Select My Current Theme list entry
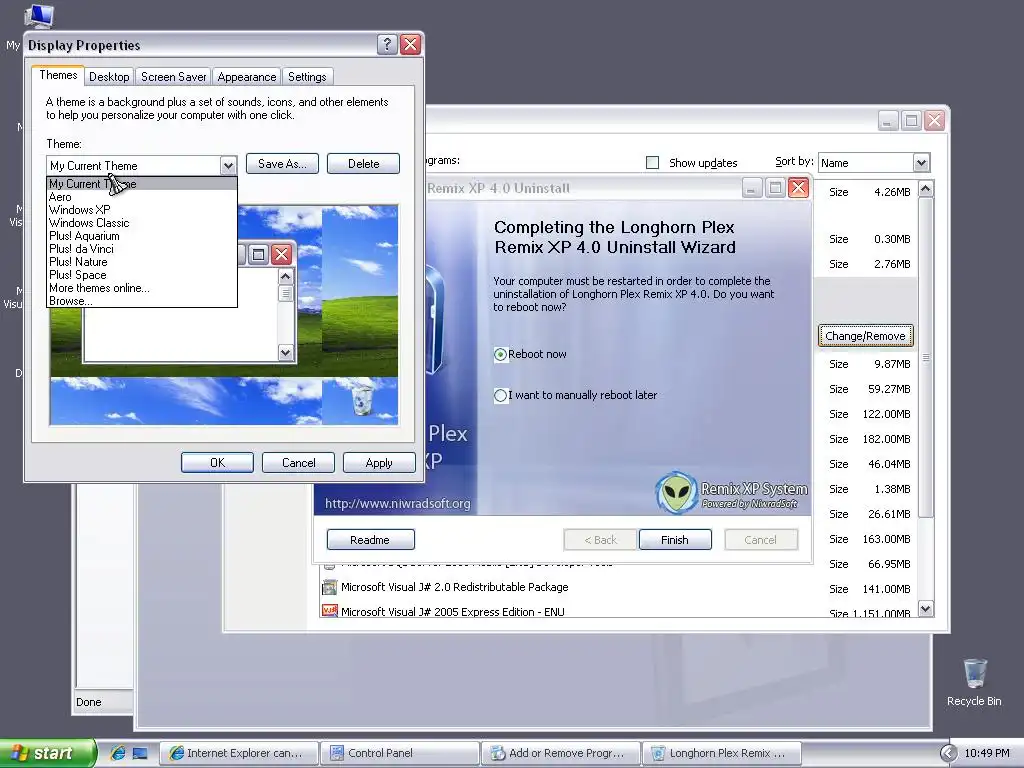The width and height of the screenshot is (1024, 768). tap(142, 184)
